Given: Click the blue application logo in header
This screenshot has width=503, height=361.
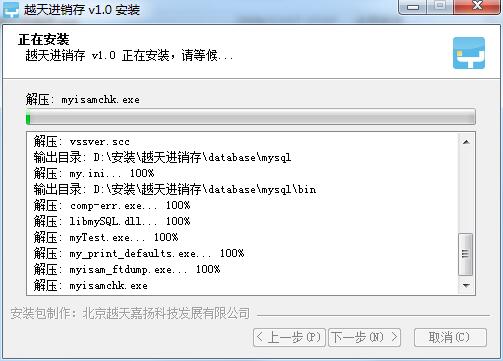Looking at the screenshot, I should [x=469, y=53].
